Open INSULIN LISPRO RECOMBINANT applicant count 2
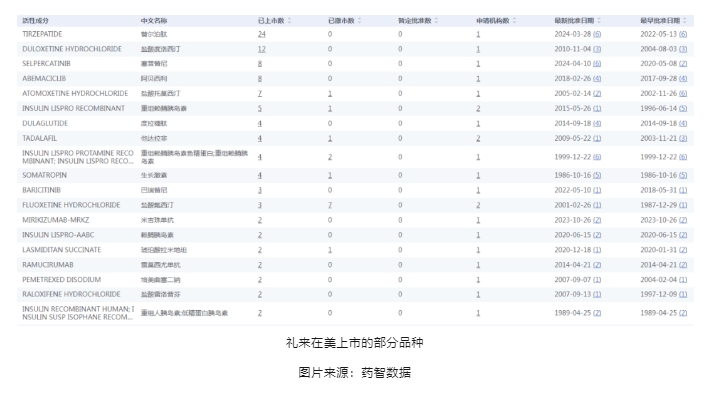The height and width of the screenshot is (399, 707). pyautogui.click(x=478, y=109)
